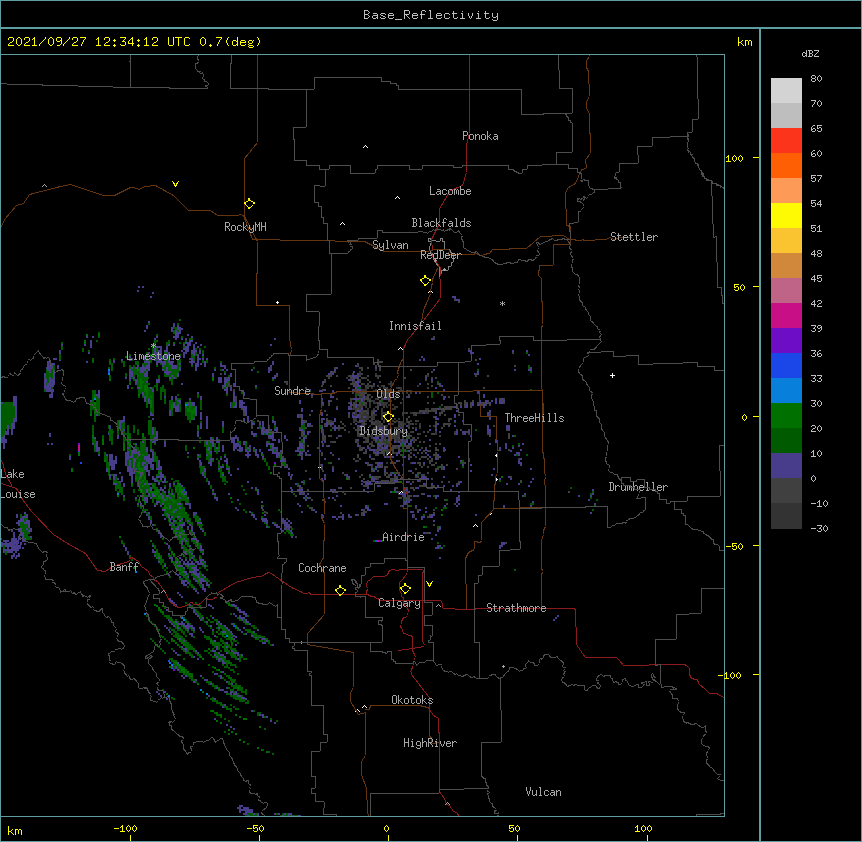This screenshot has width=862, height=842.
Task: Click the RedDeer city label
Action: (x=440, y=255)
